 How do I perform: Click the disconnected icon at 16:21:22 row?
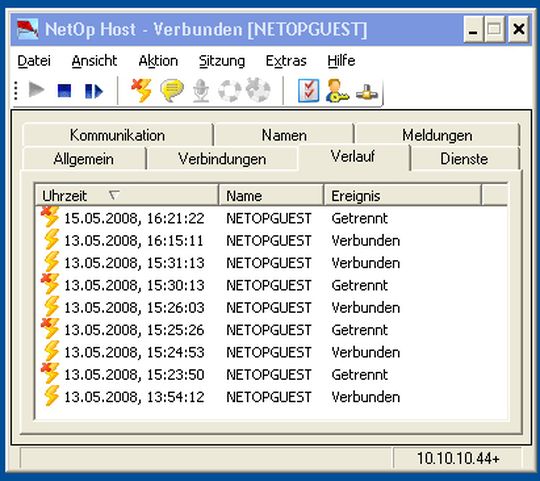[50, 217]
